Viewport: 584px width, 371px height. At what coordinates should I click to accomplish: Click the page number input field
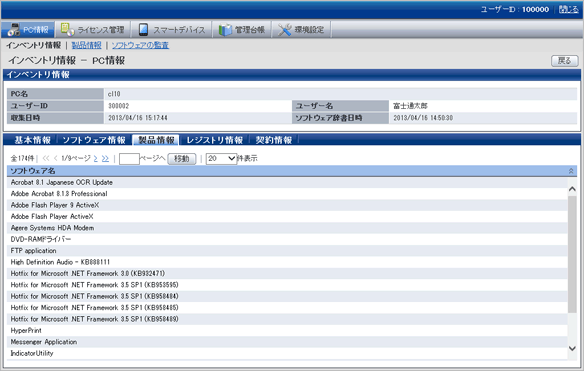(129, 159)
